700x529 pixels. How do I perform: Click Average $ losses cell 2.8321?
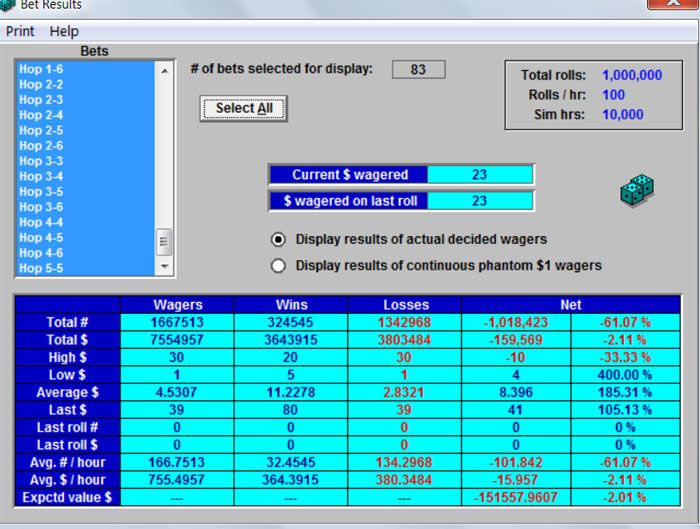[x=404, y=392]
